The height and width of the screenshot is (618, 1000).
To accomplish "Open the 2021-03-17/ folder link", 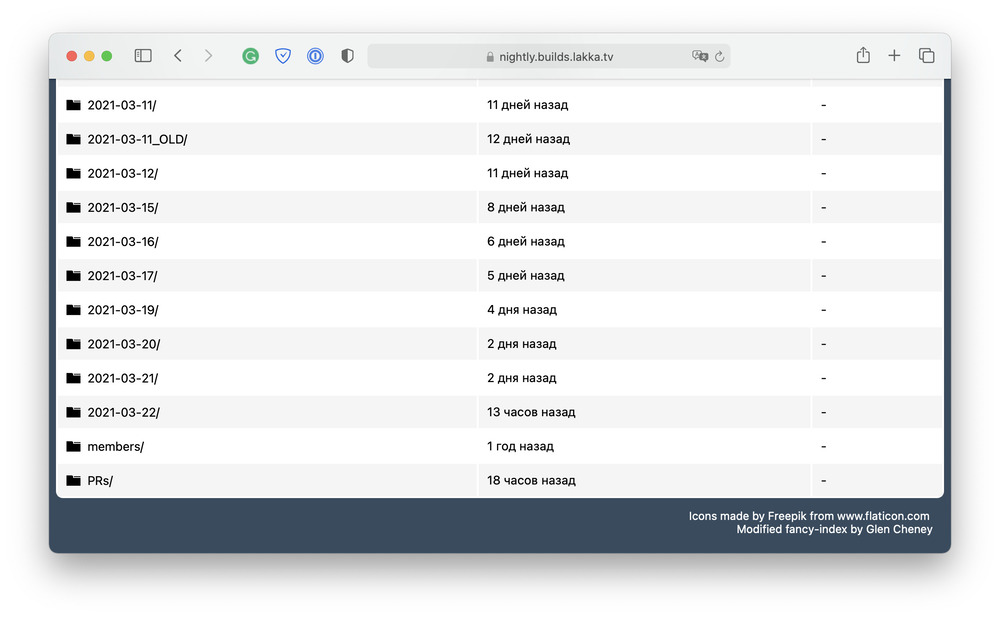I will pyautogui.click(x=122, y=276).
